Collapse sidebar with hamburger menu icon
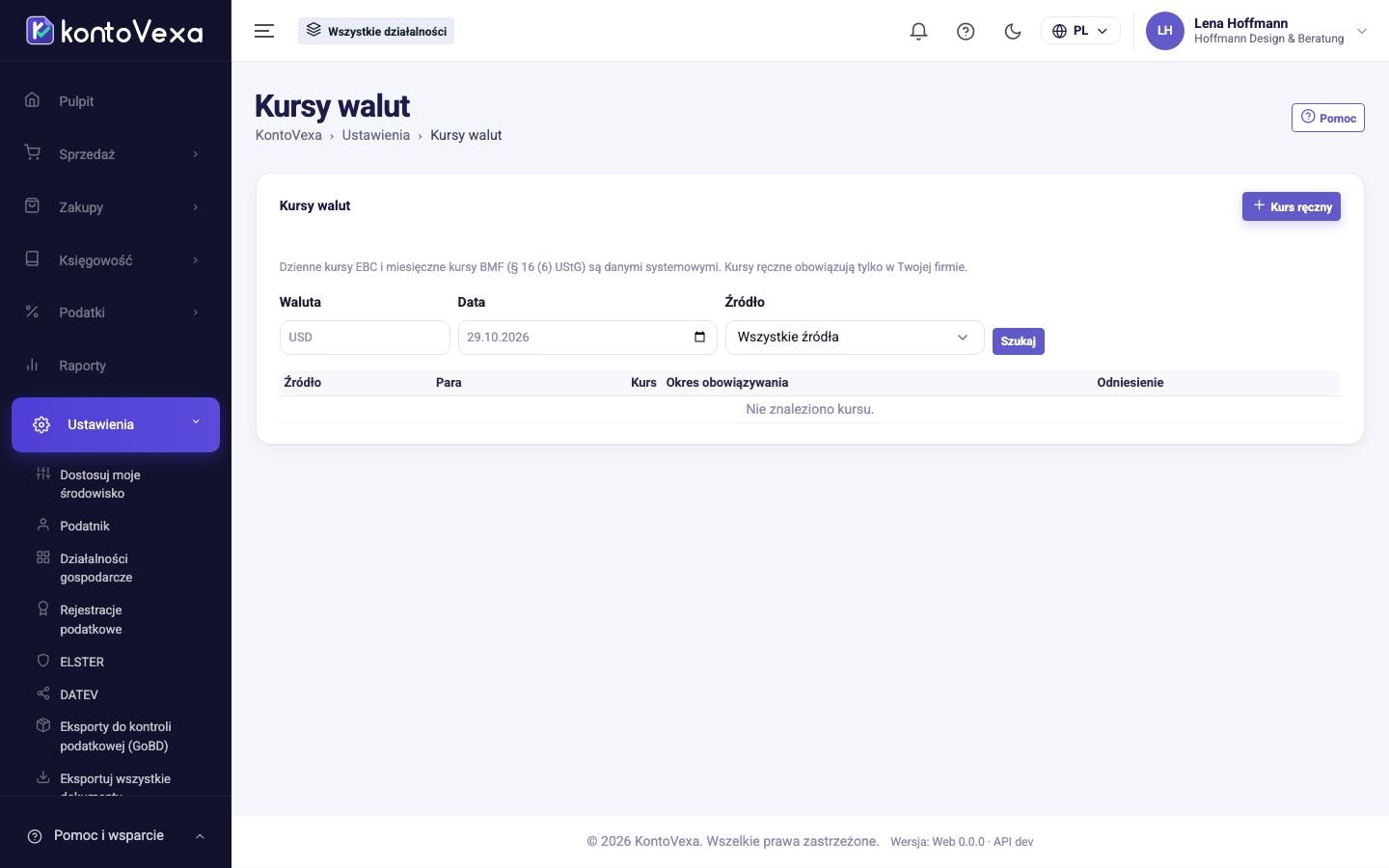 point(264,31)
